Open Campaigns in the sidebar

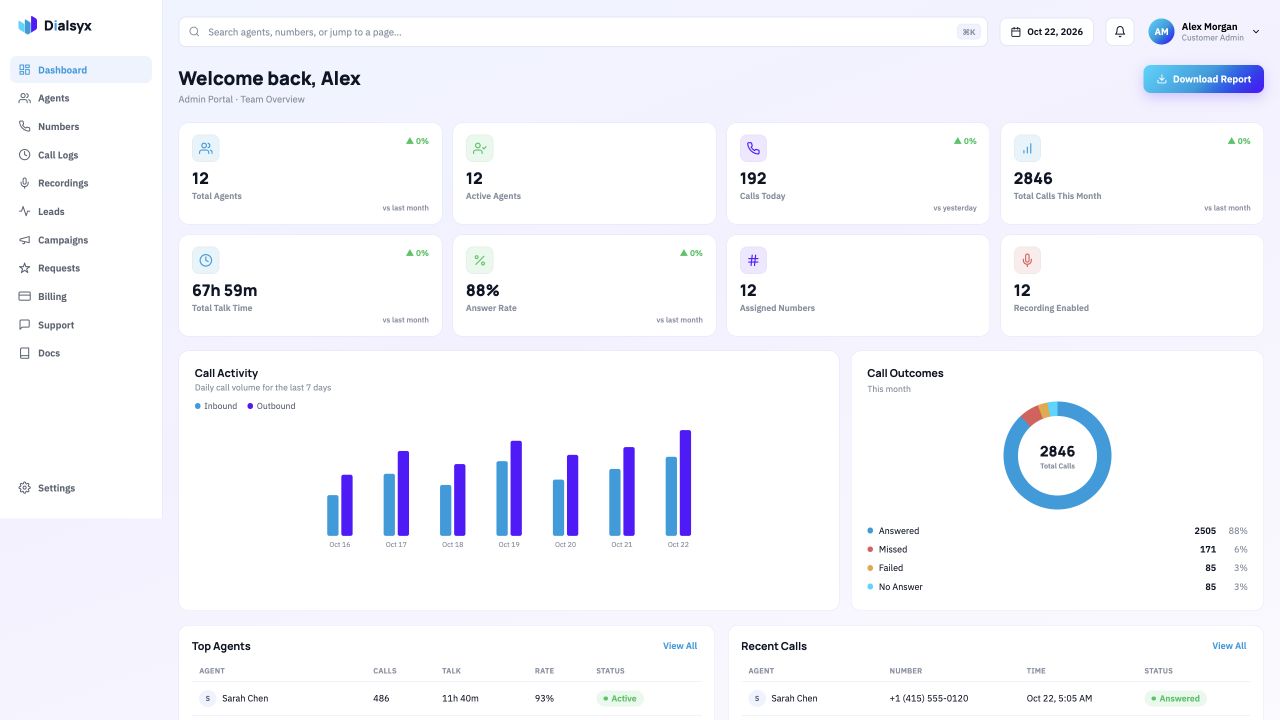pos(81,240)
